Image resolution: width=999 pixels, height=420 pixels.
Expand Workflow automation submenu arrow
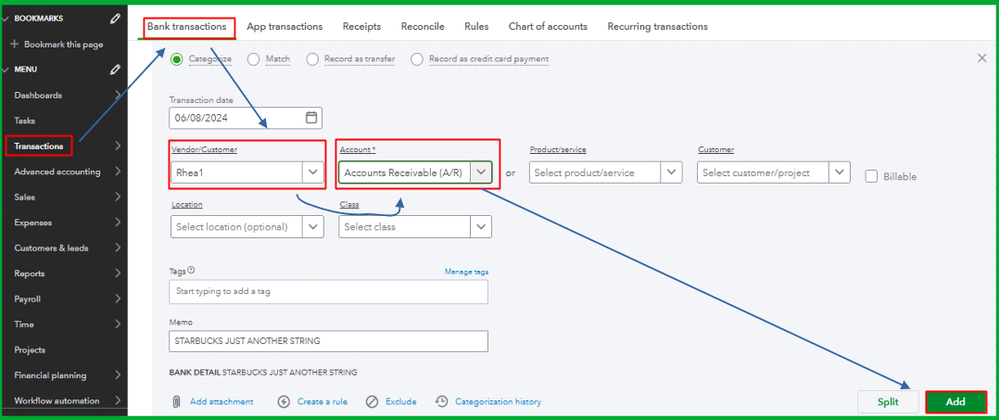coord(118,401)
